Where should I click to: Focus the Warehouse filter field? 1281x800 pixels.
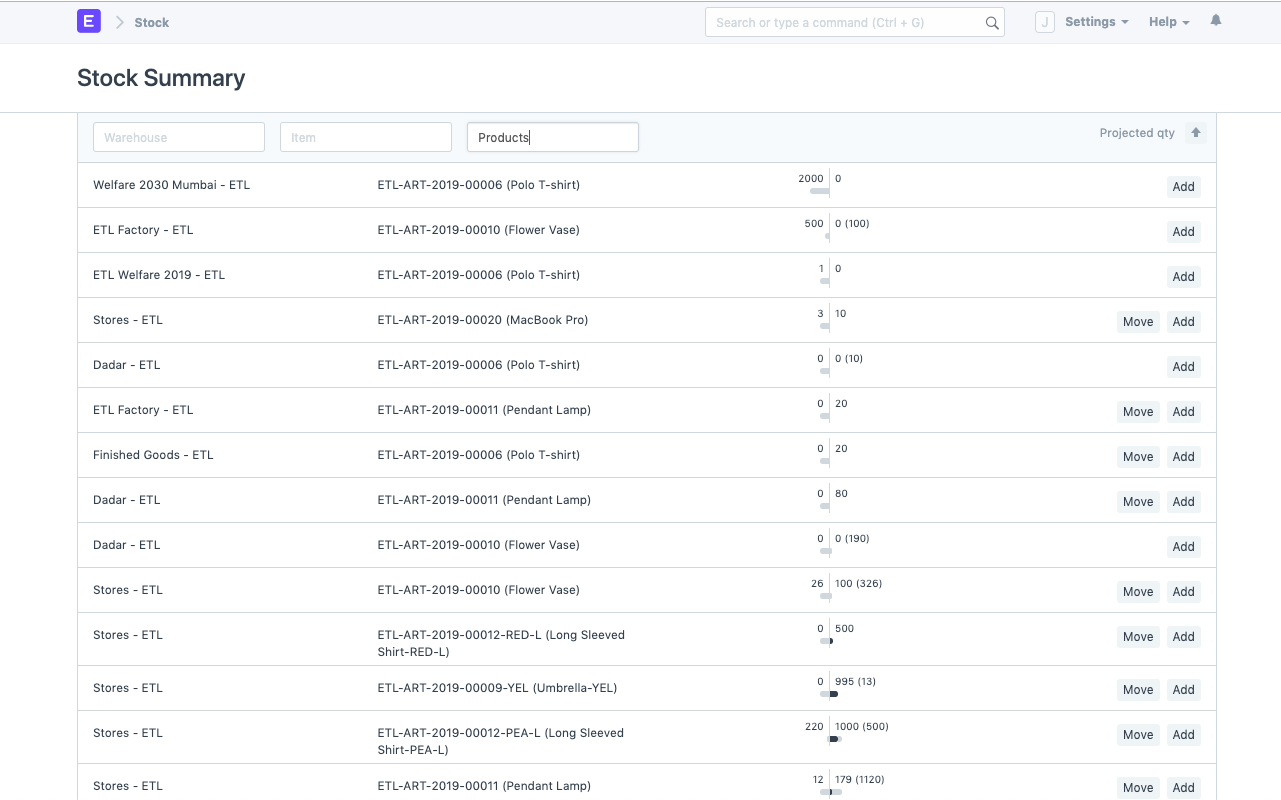(179, 137)
